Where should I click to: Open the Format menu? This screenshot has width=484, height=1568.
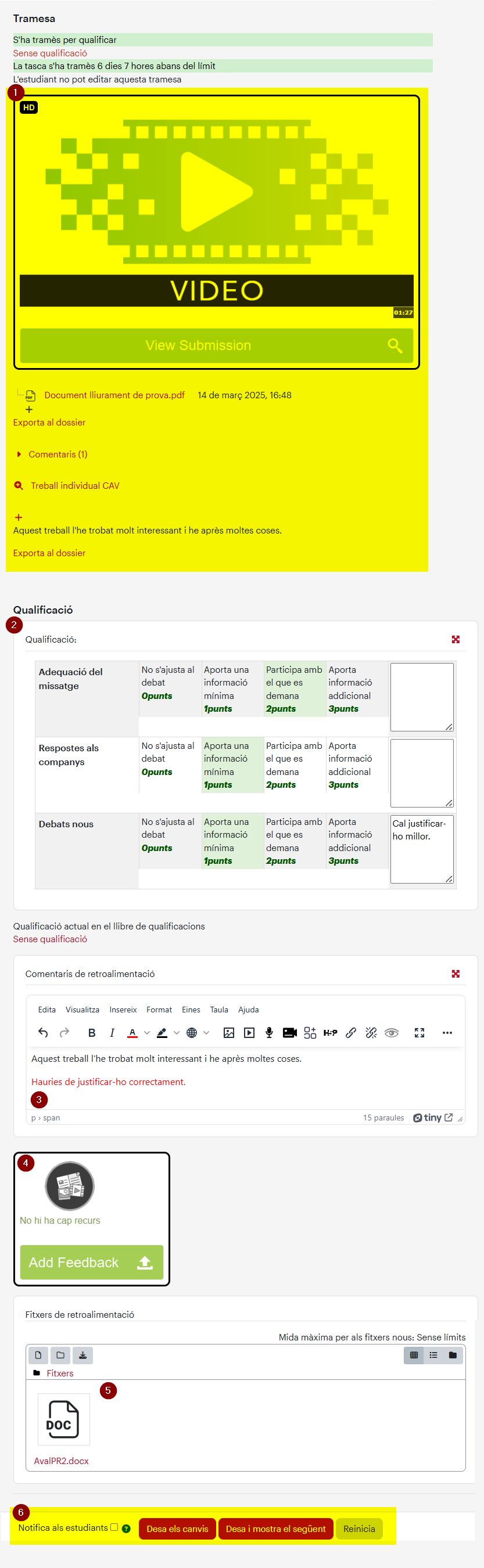(x=159, y=1009)
